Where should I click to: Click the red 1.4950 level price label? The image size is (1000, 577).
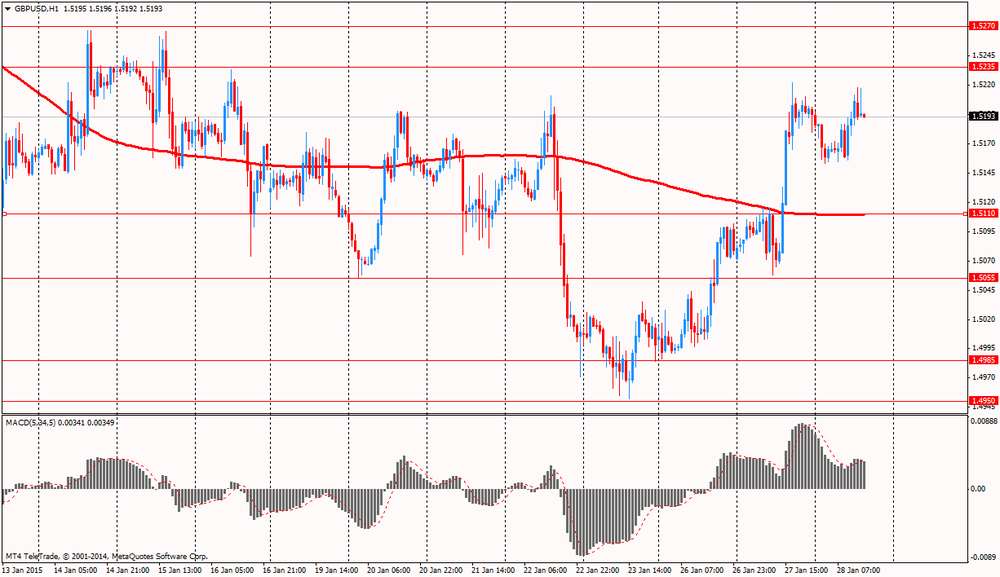pos(982,401)
